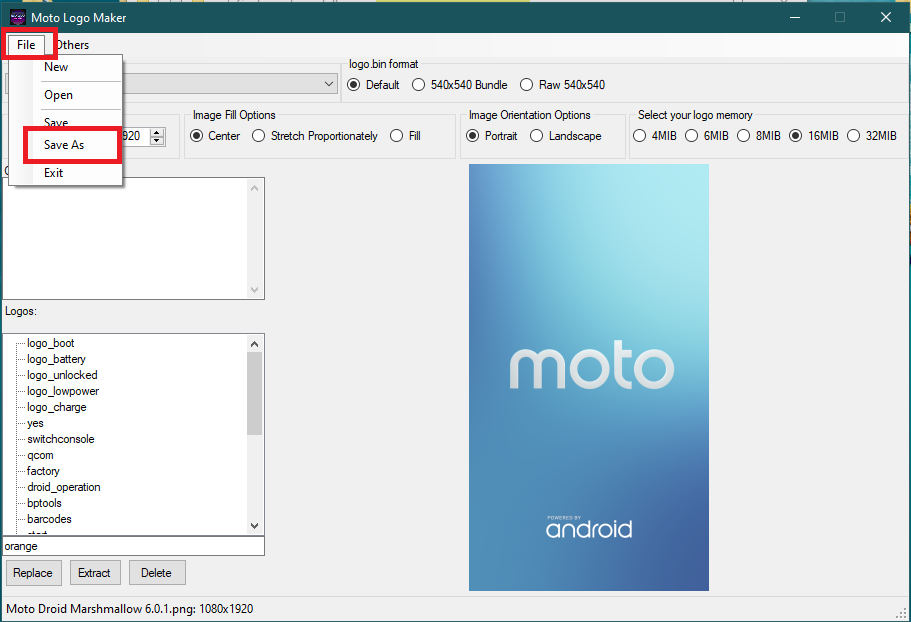Click the Replace button

(33, 573)
